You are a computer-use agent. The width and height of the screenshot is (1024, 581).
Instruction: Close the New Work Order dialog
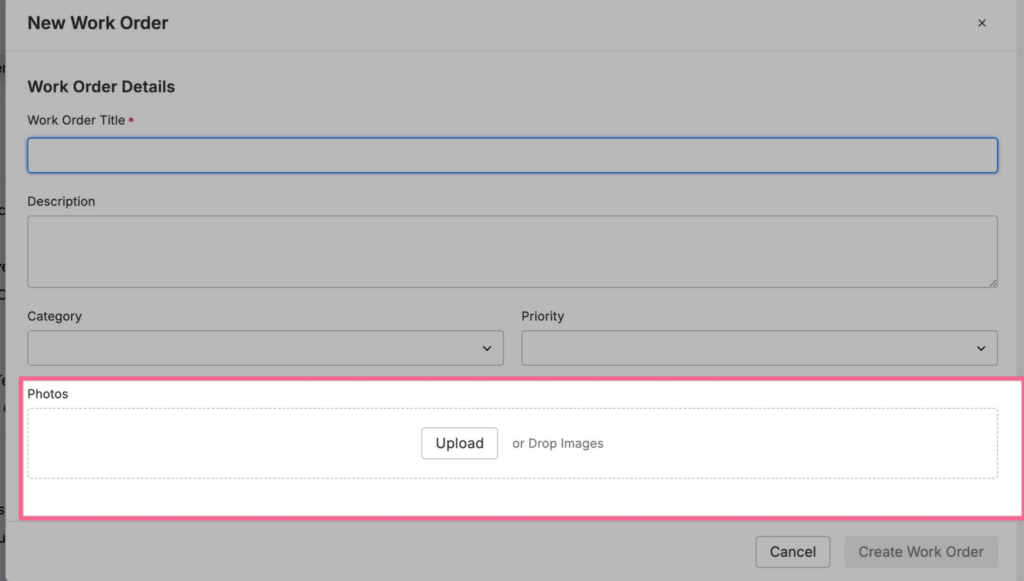[982, 23]
